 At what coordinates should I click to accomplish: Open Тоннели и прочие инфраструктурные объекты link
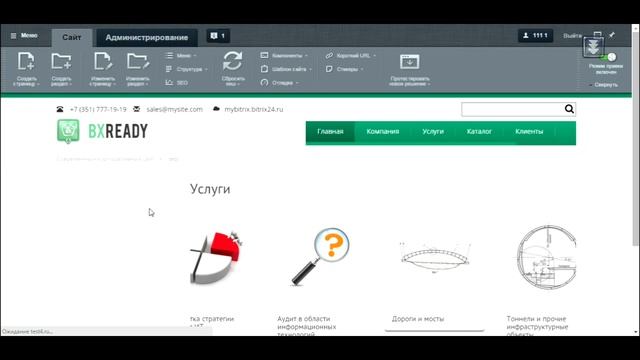pyautogui.click(x=537, y=326)
